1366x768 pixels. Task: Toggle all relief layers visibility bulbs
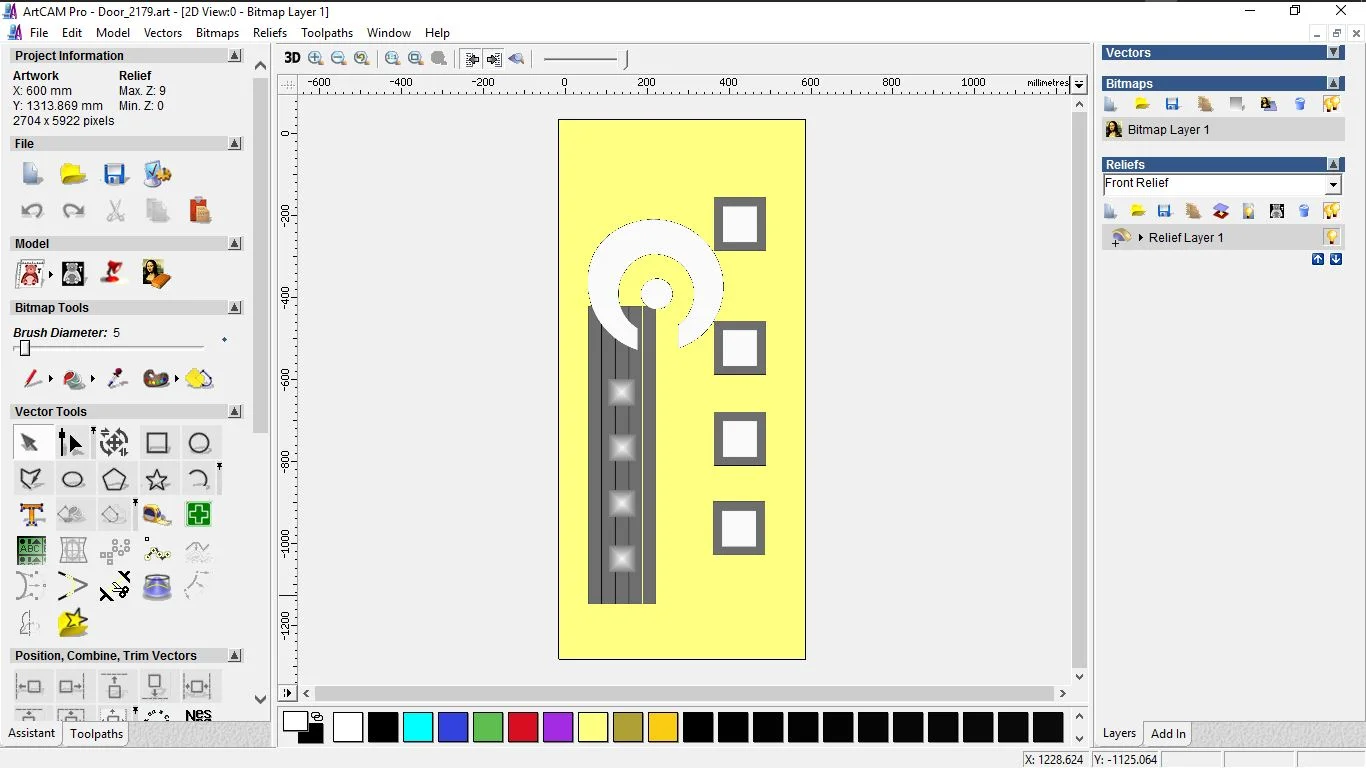pyautogui.click(x=1331, y=211)
